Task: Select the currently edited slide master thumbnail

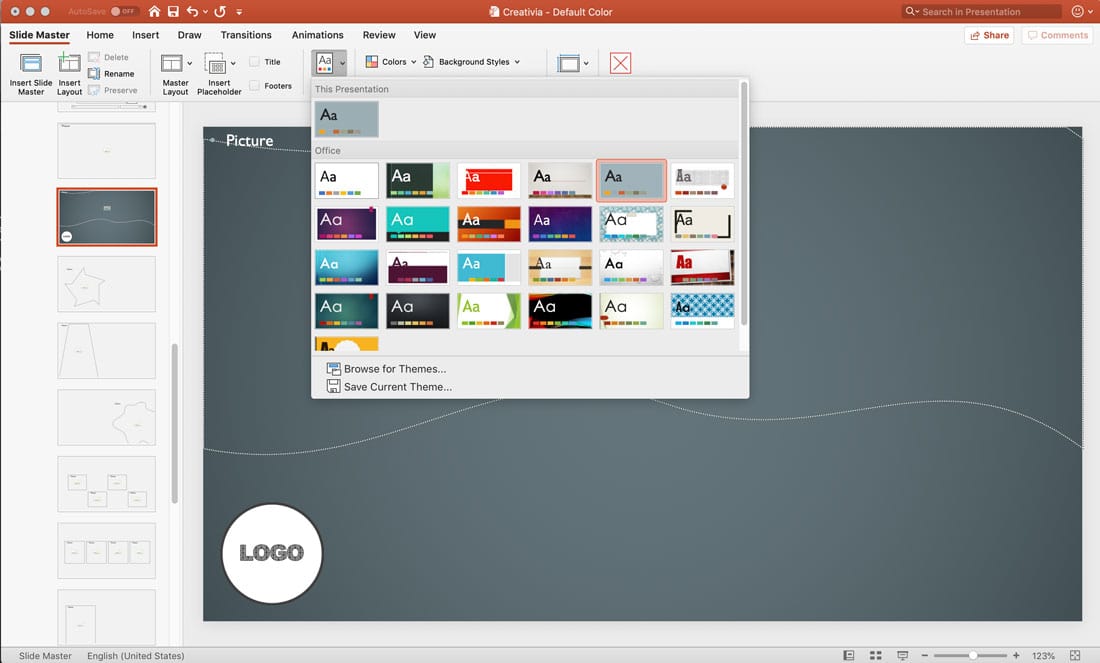Action: pos(106,216)
